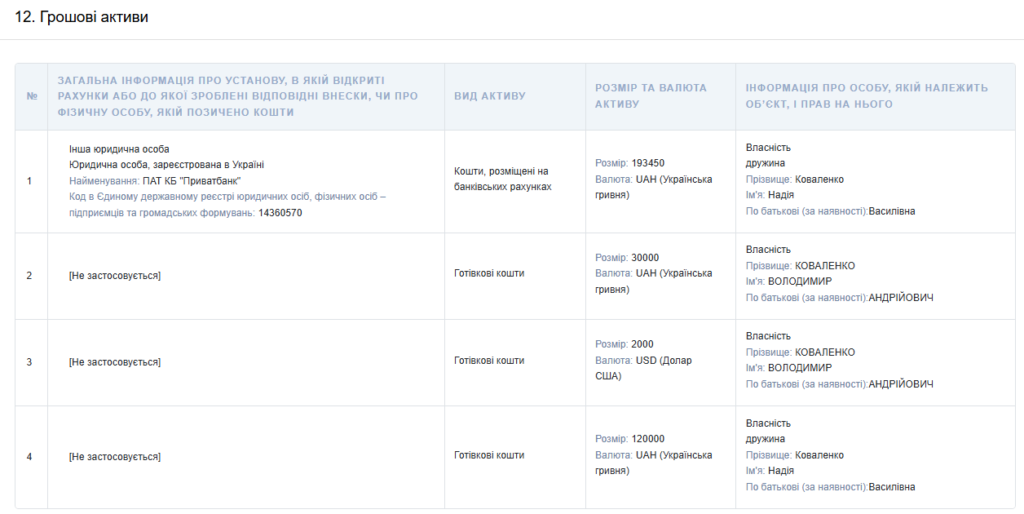Select "Готівкові кошти" in row three
The width and height of the screenshot is (1024, 514).
[488, 361]
